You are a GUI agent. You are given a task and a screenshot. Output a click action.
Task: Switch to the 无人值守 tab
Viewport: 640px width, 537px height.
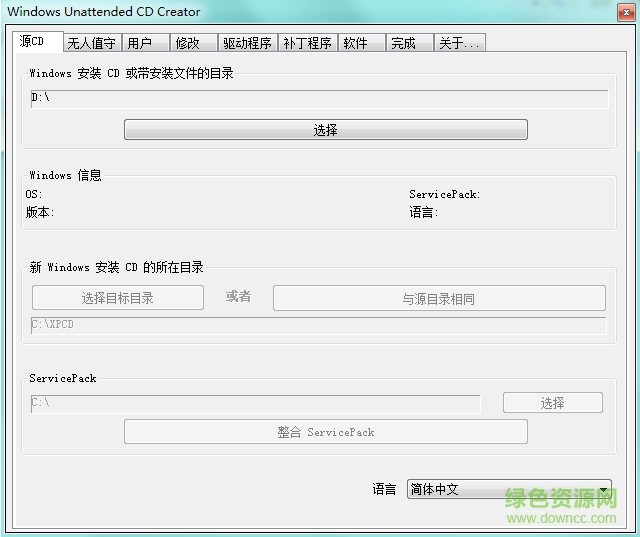point(92,42)
